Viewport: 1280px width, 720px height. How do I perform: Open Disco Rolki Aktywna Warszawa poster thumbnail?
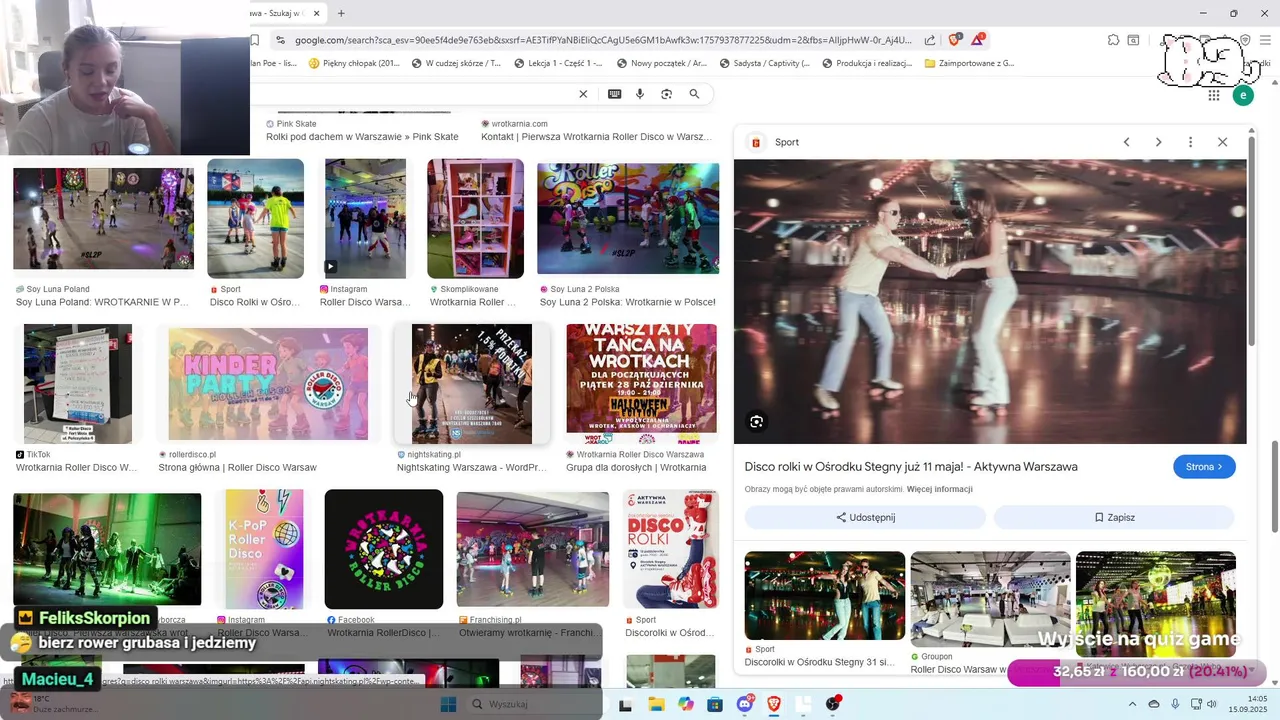pos(670,549)
